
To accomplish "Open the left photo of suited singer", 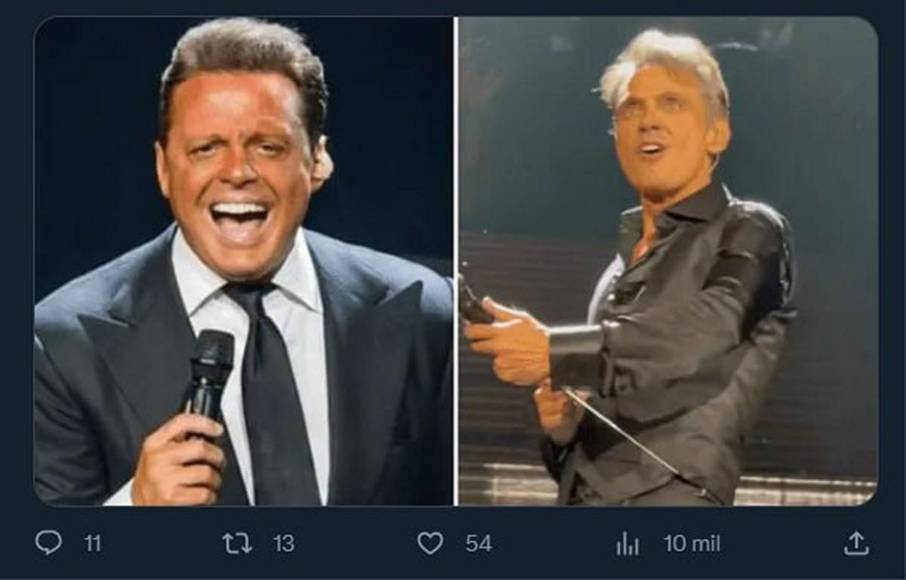I will pos(243,260).
